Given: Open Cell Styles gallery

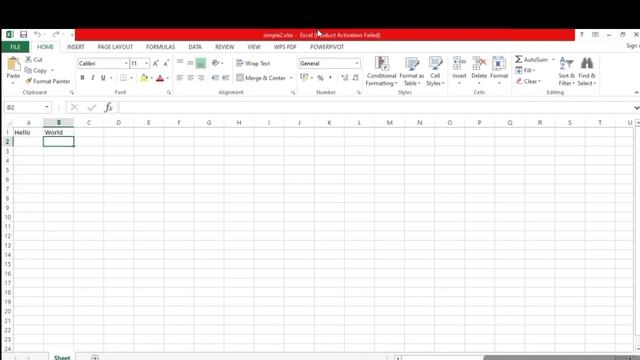Looking at the screenshot, I should 435,71.
